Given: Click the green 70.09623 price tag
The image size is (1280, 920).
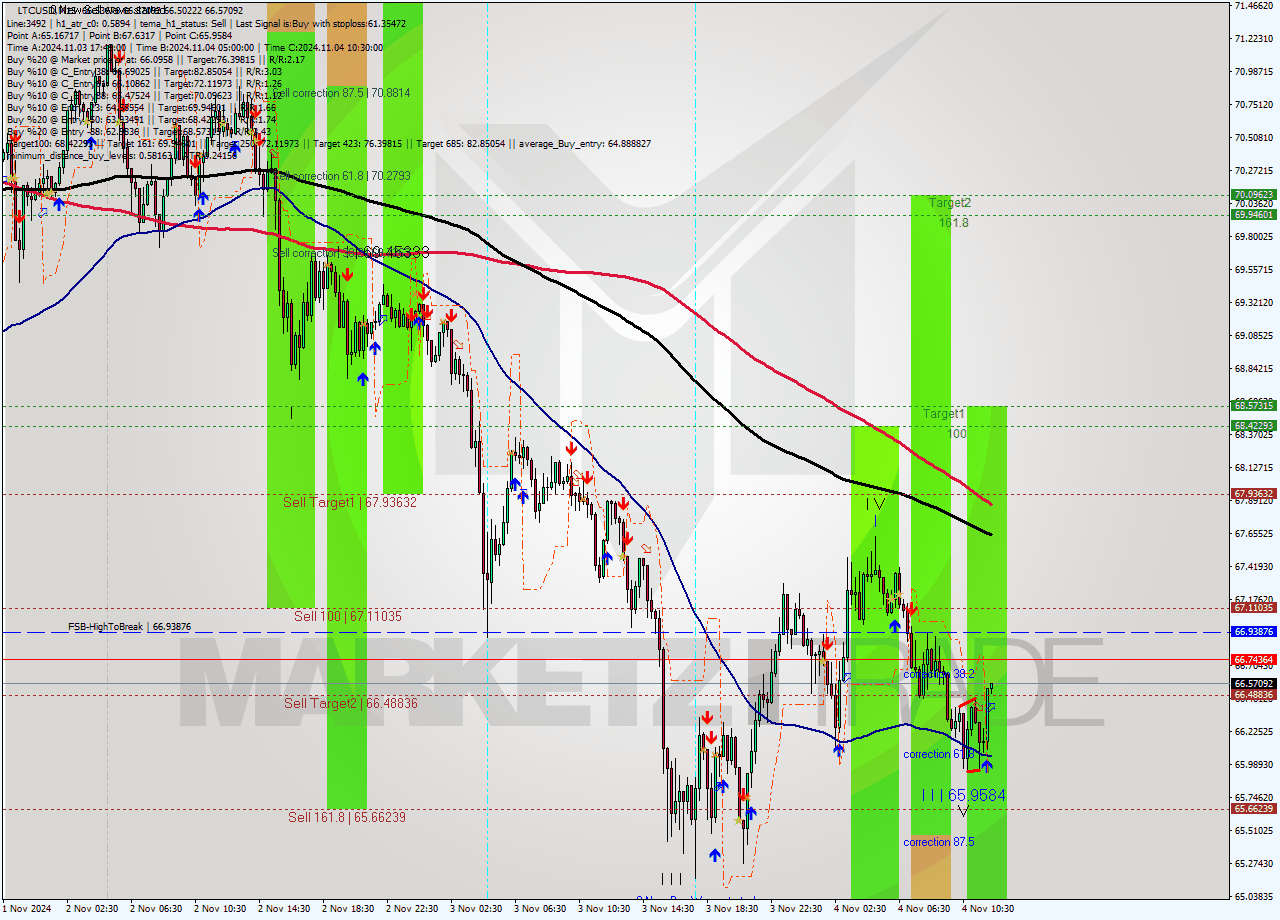Looking at the screenshot, I should pos(1253,195).
